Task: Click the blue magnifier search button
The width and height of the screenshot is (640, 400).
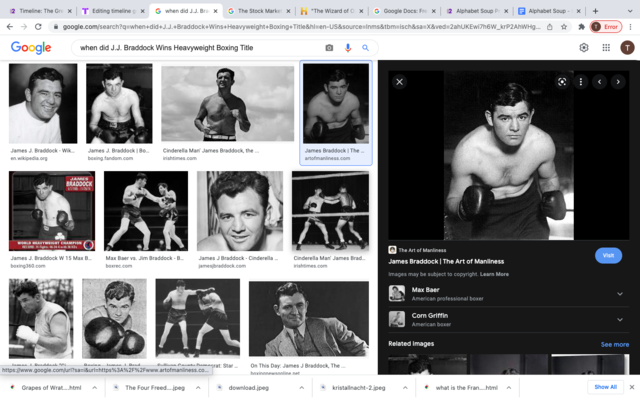Action: (365, 48)
